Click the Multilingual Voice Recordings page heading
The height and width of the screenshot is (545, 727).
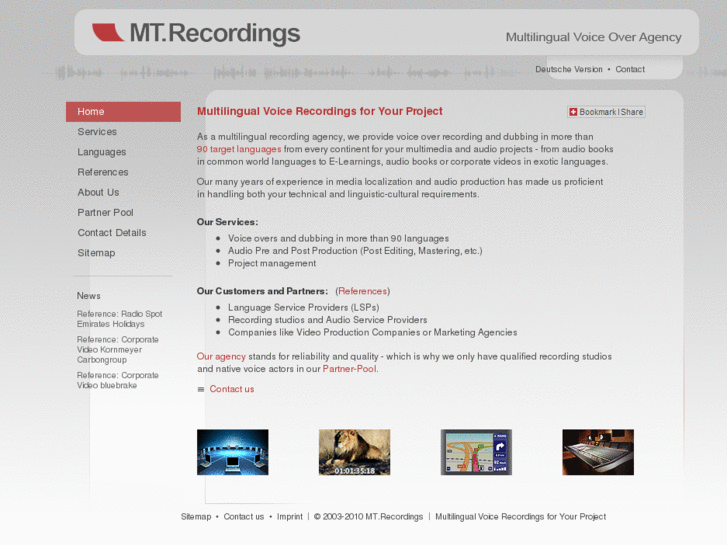coord(319,111)
